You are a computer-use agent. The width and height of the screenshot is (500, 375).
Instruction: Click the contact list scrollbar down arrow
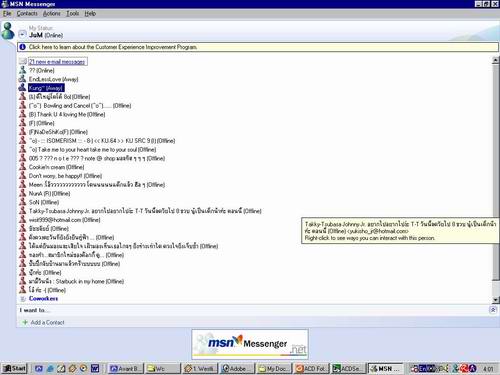tap(496, 300)
